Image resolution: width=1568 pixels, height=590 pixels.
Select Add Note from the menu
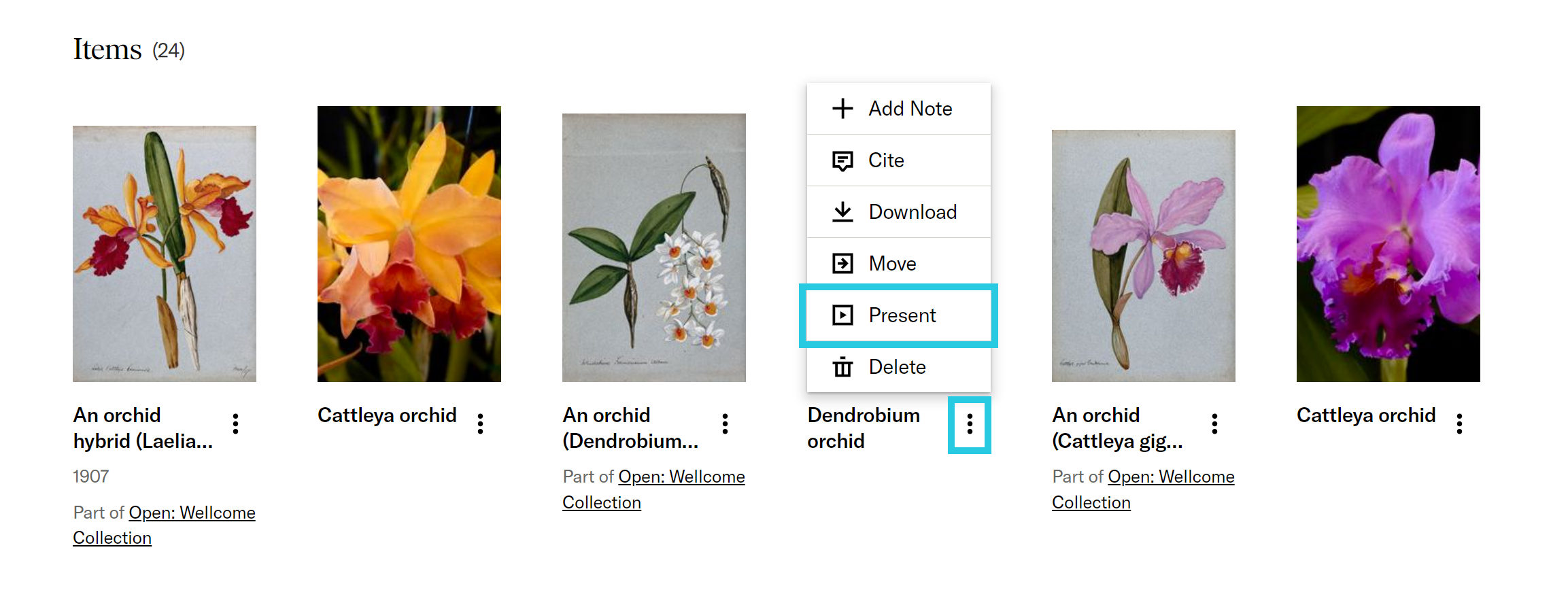(x=899, y=109)
